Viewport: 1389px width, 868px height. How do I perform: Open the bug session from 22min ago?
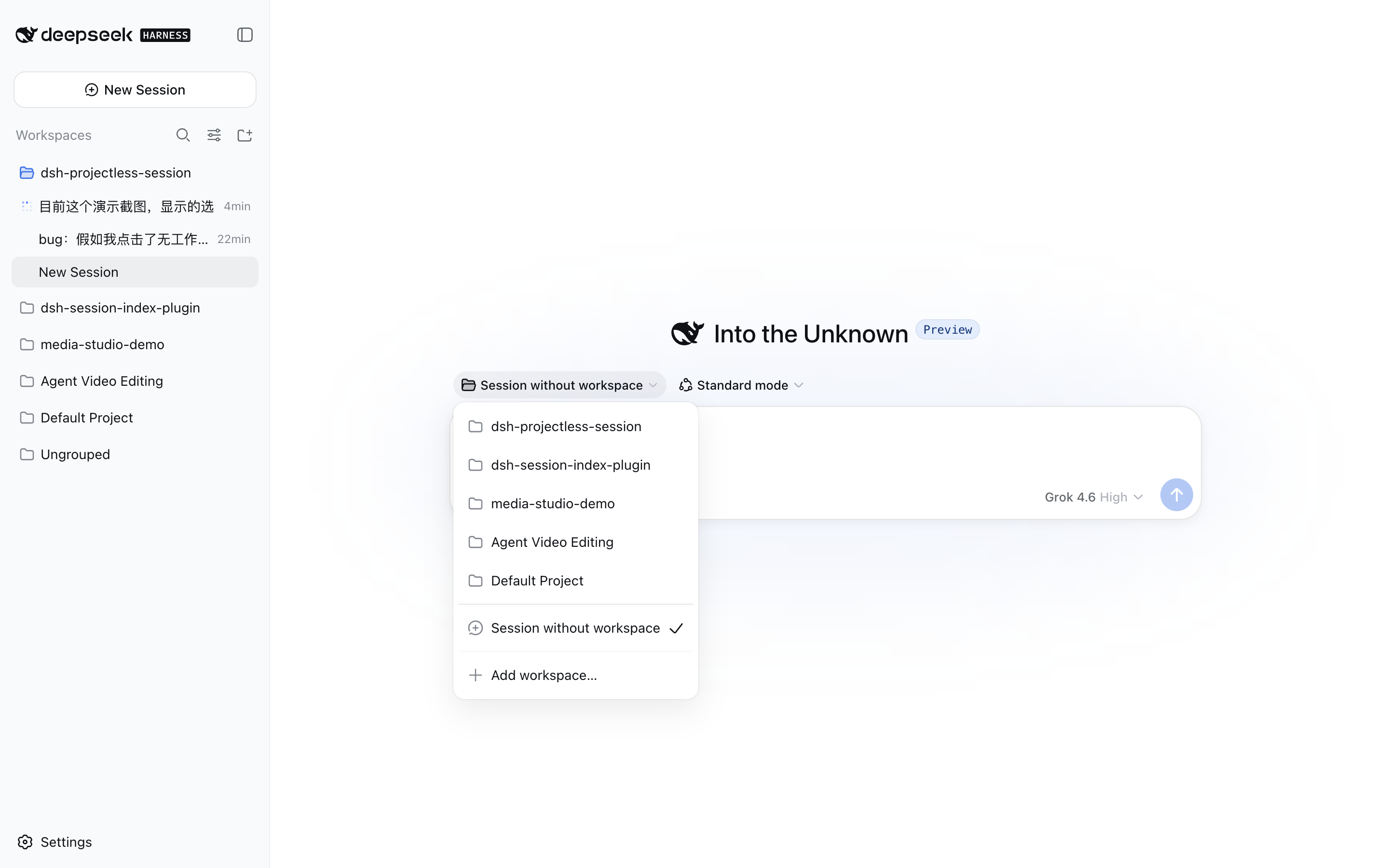(135, 239)
